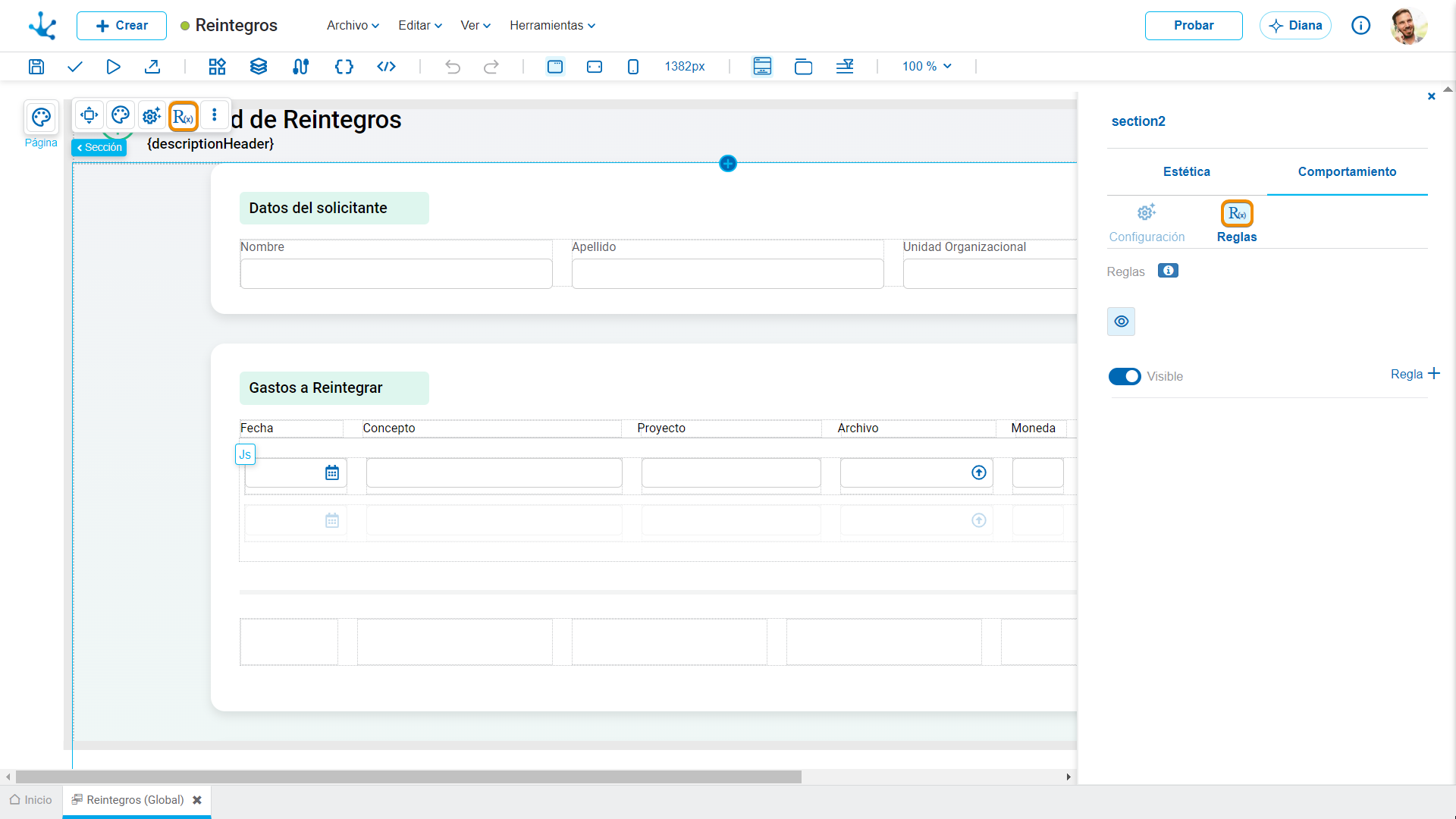Click the Sección breadcrumb label
The height and width of the screenshot is (819, 1456).
coord(99,148)
